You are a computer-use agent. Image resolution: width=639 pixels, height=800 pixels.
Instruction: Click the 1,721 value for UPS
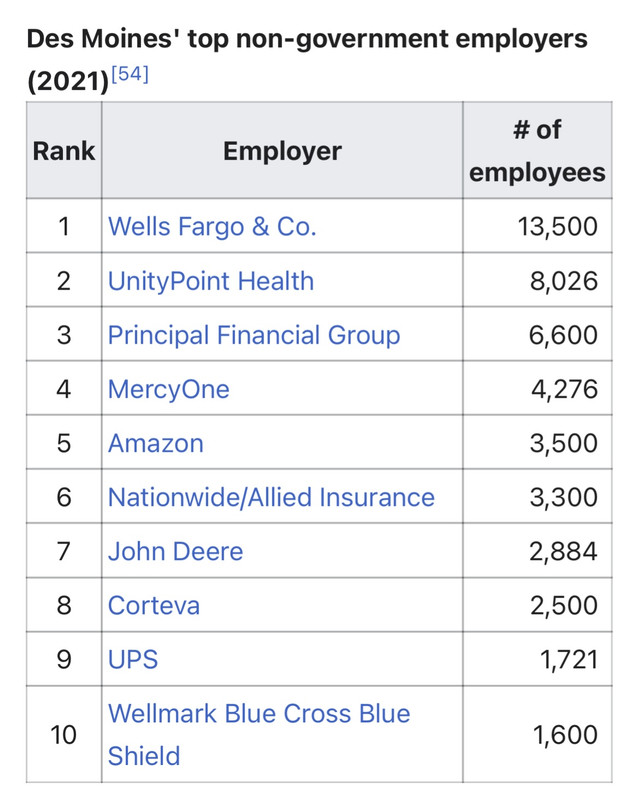point(569,660)
